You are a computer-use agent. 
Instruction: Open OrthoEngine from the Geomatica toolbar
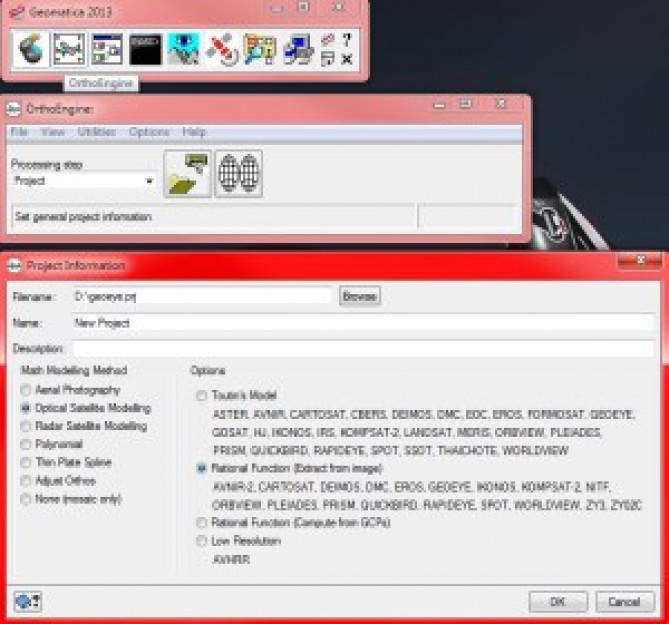[x=69, y=49]
